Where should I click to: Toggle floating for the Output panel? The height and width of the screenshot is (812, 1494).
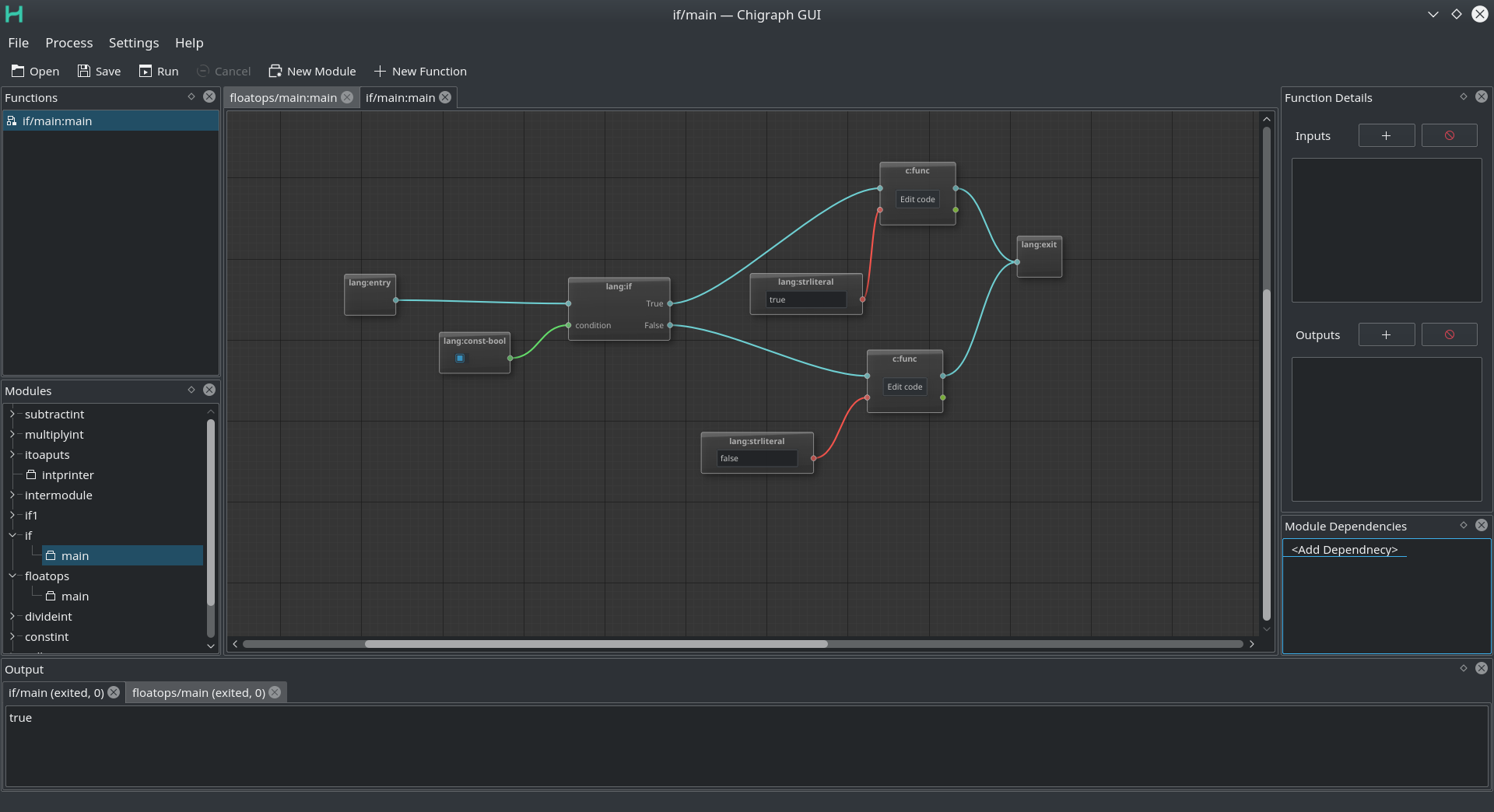1463,668
